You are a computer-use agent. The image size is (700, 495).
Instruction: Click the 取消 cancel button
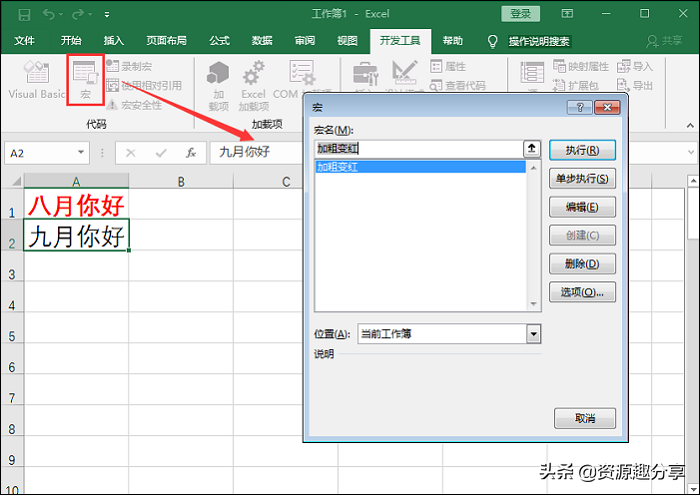[584, 418]
